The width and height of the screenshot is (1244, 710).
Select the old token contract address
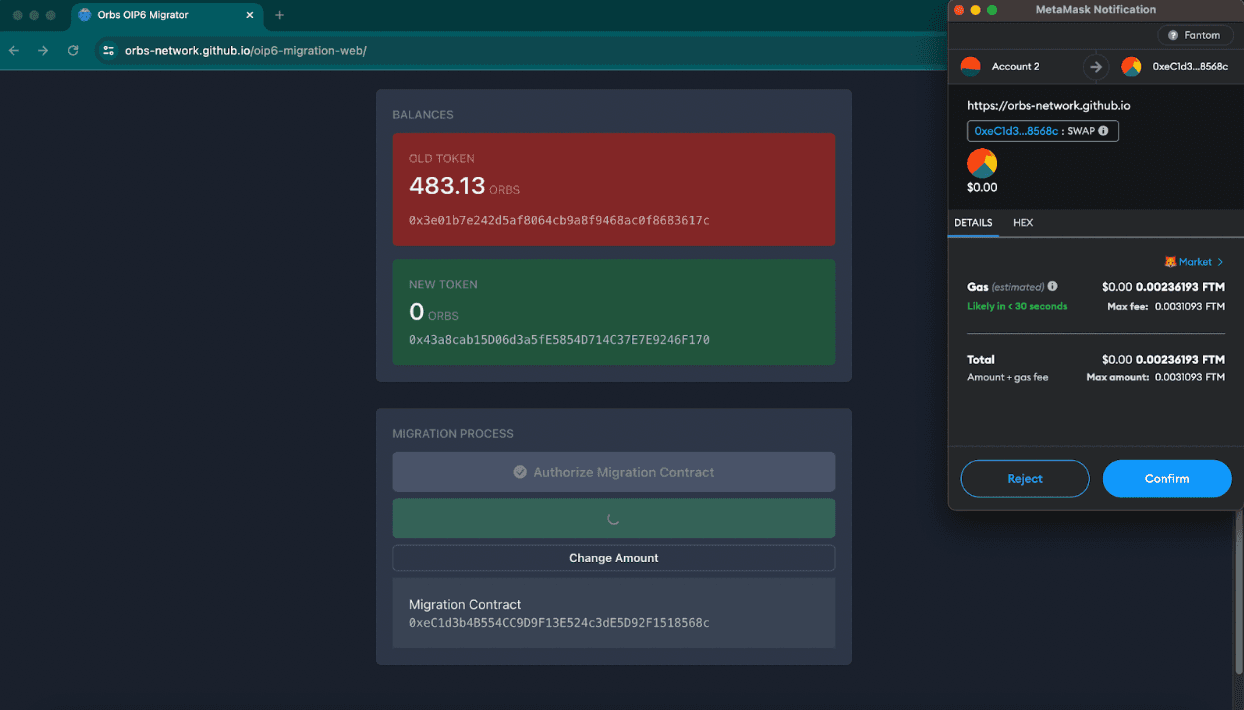pyautogui.click(x=559, y=220)
